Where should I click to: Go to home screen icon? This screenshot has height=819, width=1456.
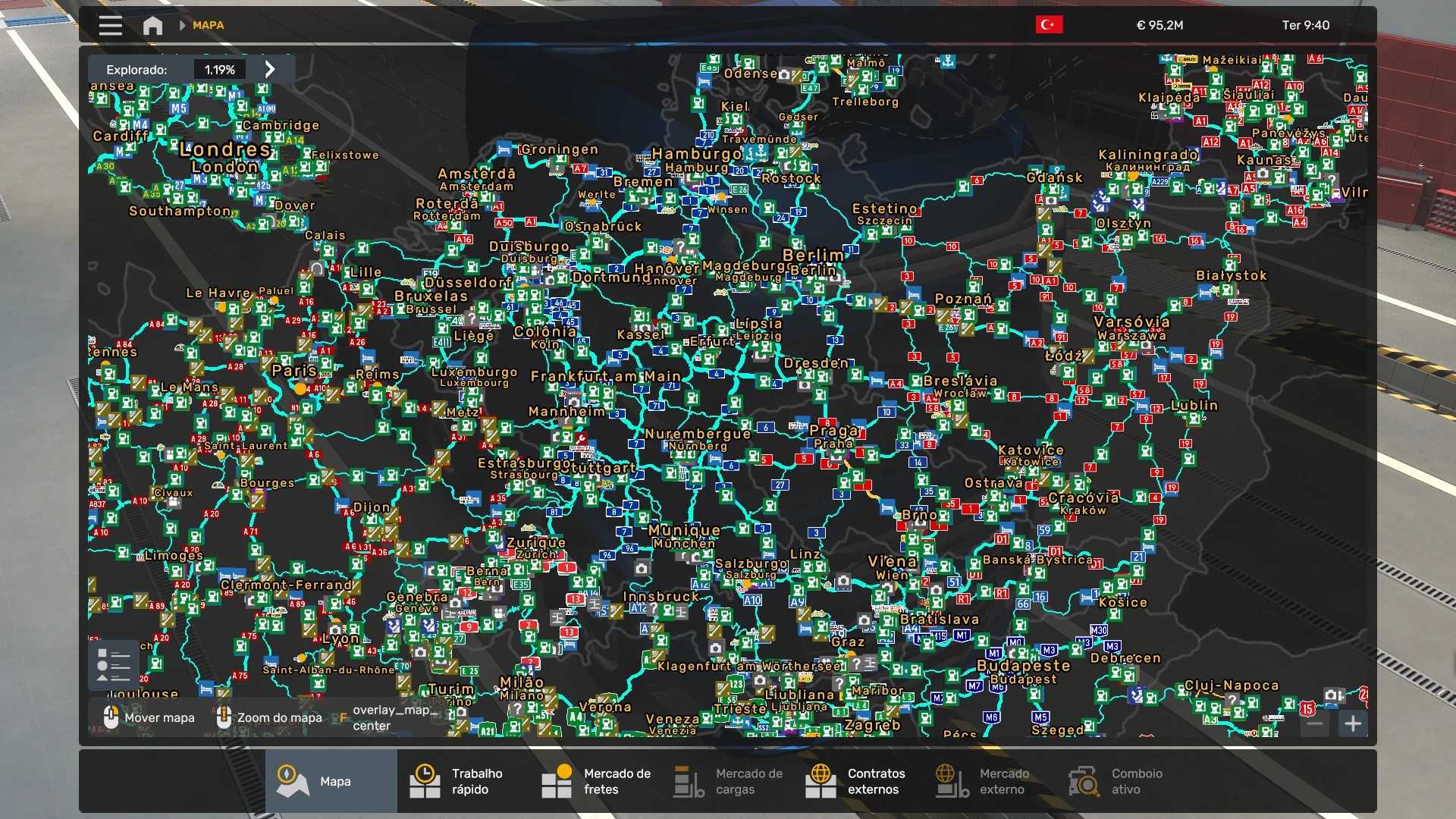click(152, 26)
